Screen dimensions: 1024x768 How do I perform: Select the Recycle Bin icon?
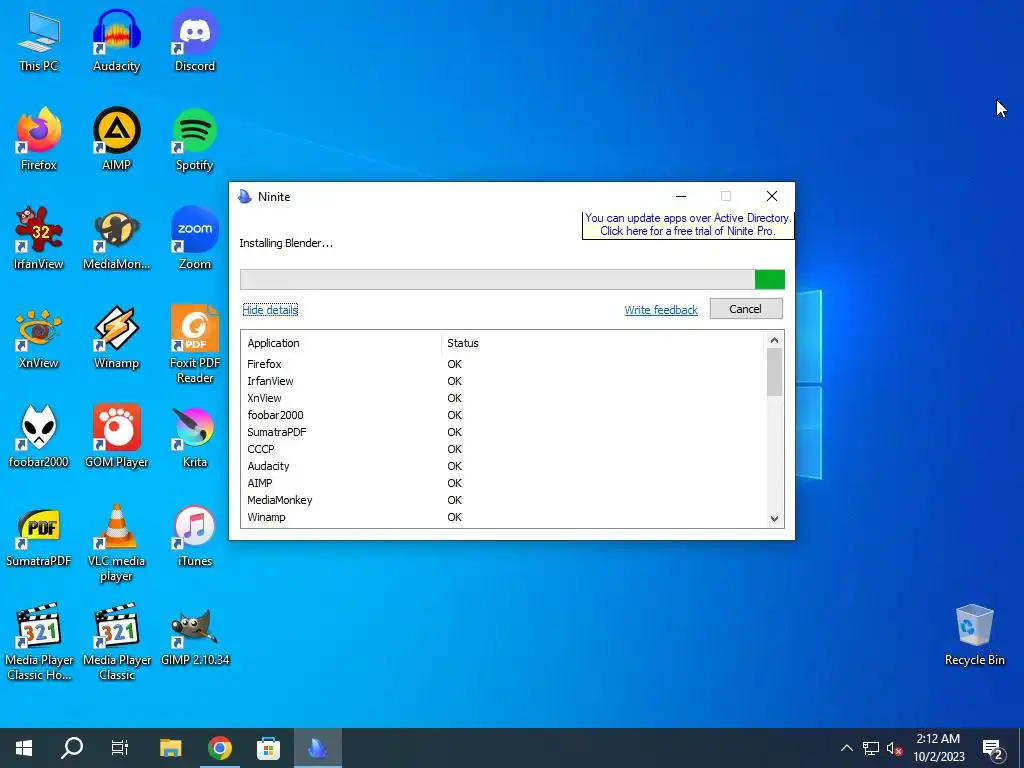tap(974, 635)
